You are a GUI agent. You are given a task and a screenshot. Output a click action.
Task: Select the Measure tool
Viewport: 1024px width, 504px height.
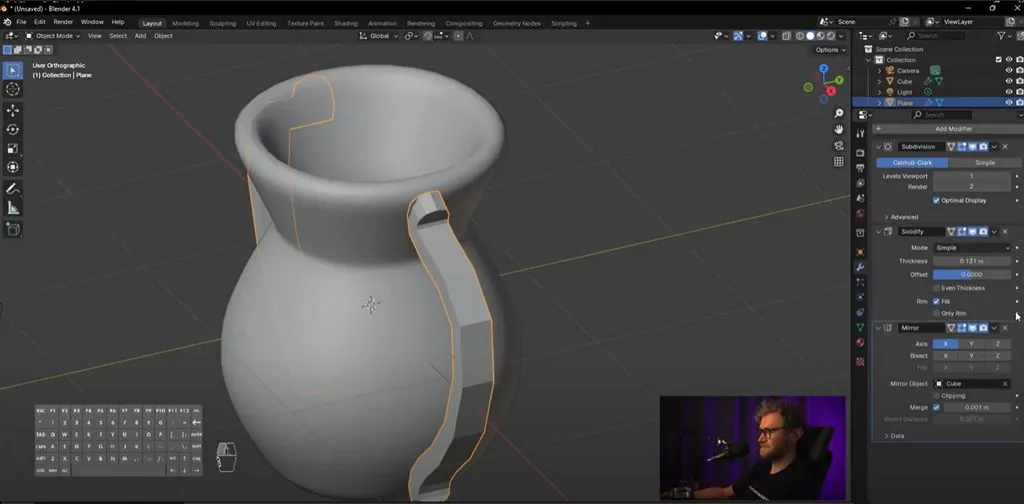click(x=12, y=208)
